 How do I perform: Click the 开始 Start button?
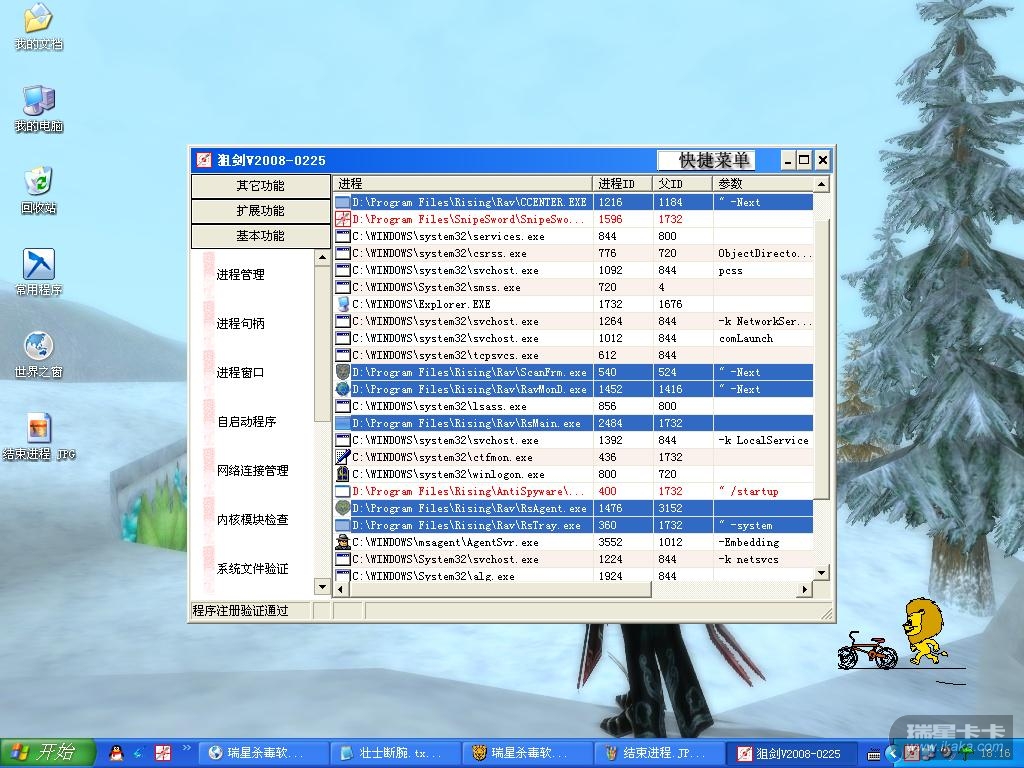(x=48, y=753)
